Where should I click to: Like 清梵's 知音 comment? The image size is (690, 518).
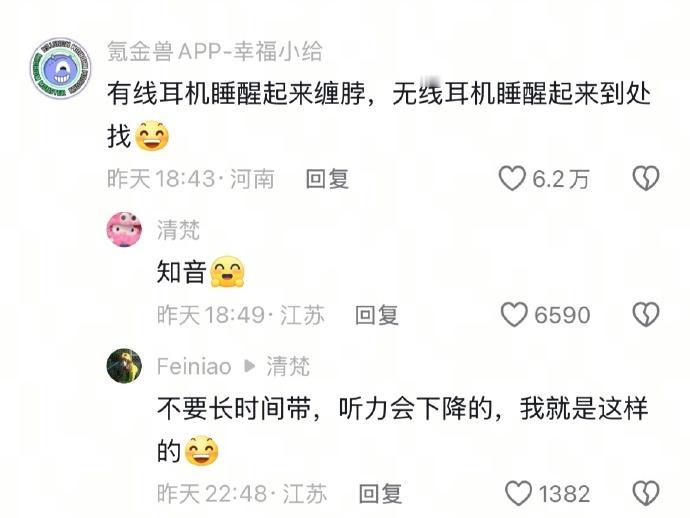[x=514, y=315]
